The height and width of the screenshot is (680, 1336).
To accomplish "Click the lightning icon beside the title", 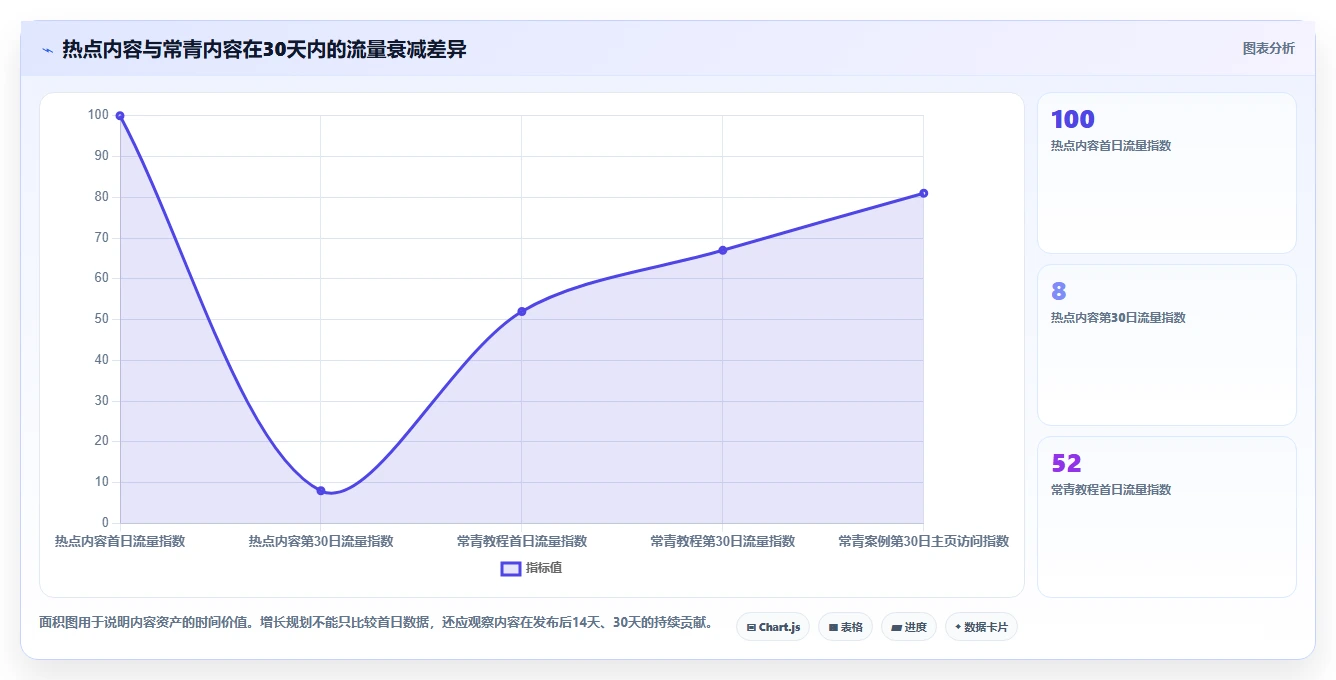I will click(47, 50).
